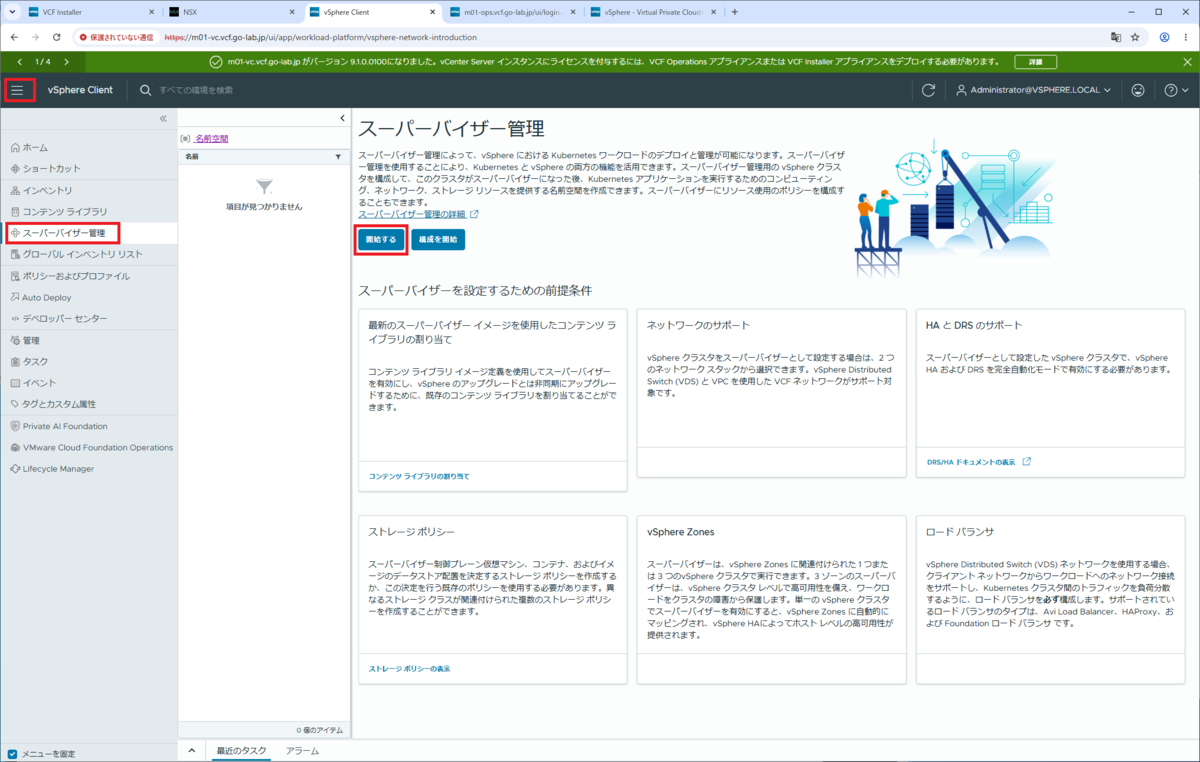Image resolution: width=1200 pixels, height=762 pixels.
Task: Open 管理 in the sidebar
Action: pos(30,340)
